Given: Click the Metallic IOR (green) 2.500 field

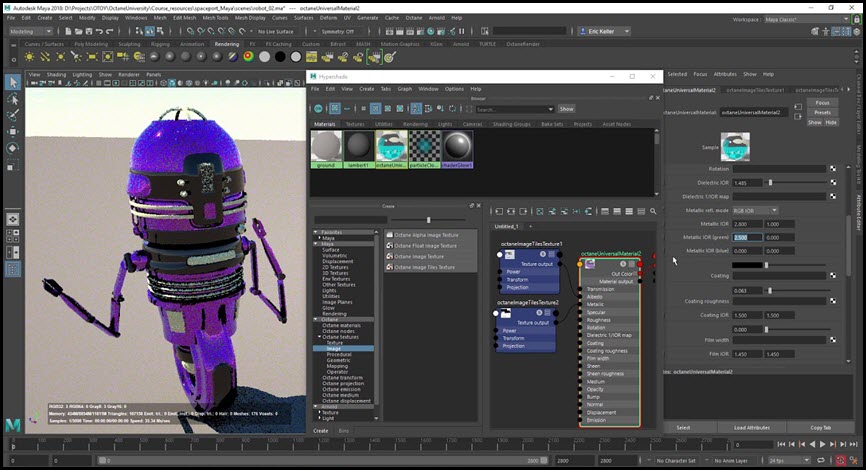Looking at the screenshot, I should pos(747,237).
